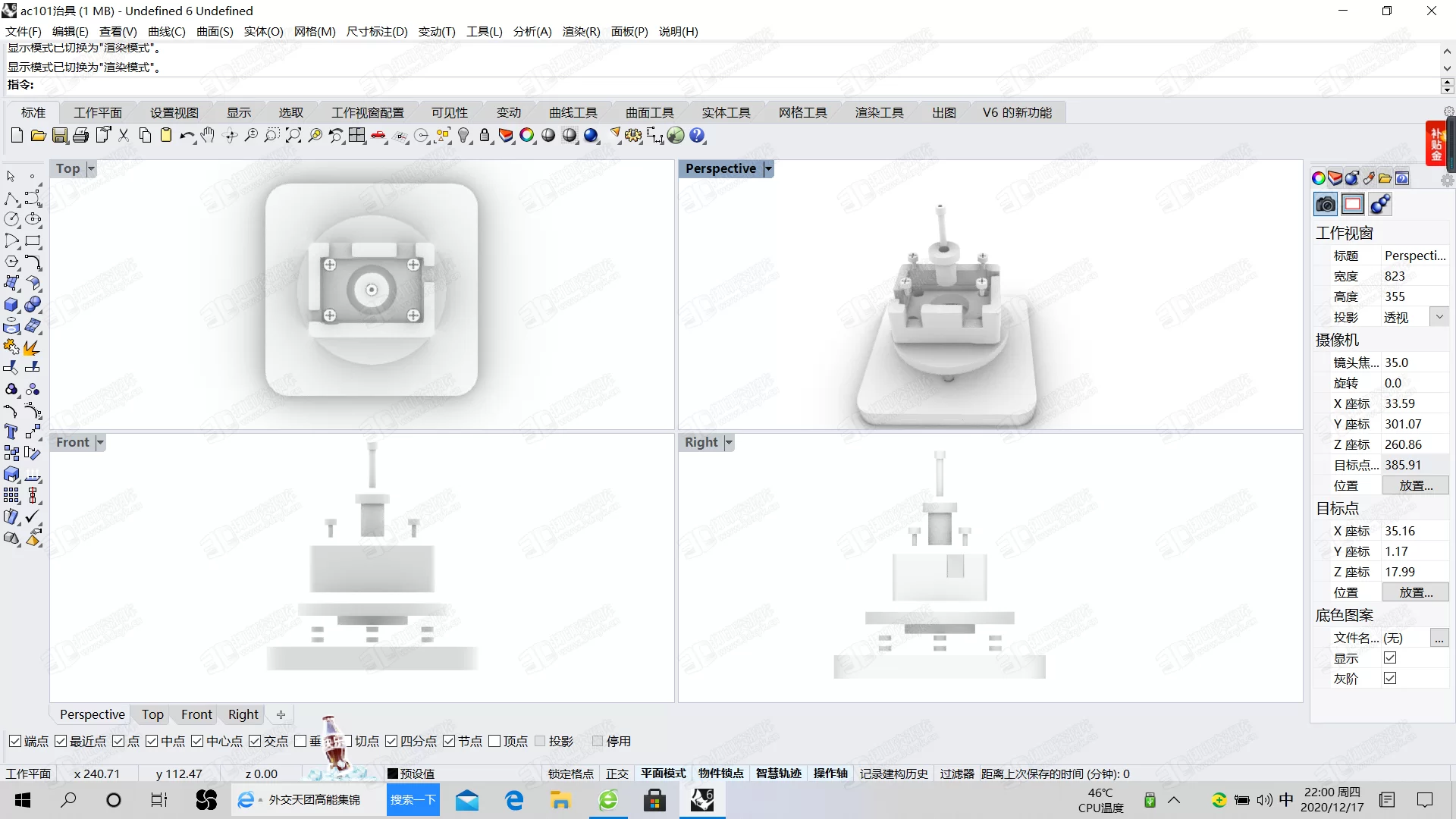Toggle the 顶点 snap checkbox
Image resolution: width=1456 pixels, height=819 pixels.
coord(496,741)
